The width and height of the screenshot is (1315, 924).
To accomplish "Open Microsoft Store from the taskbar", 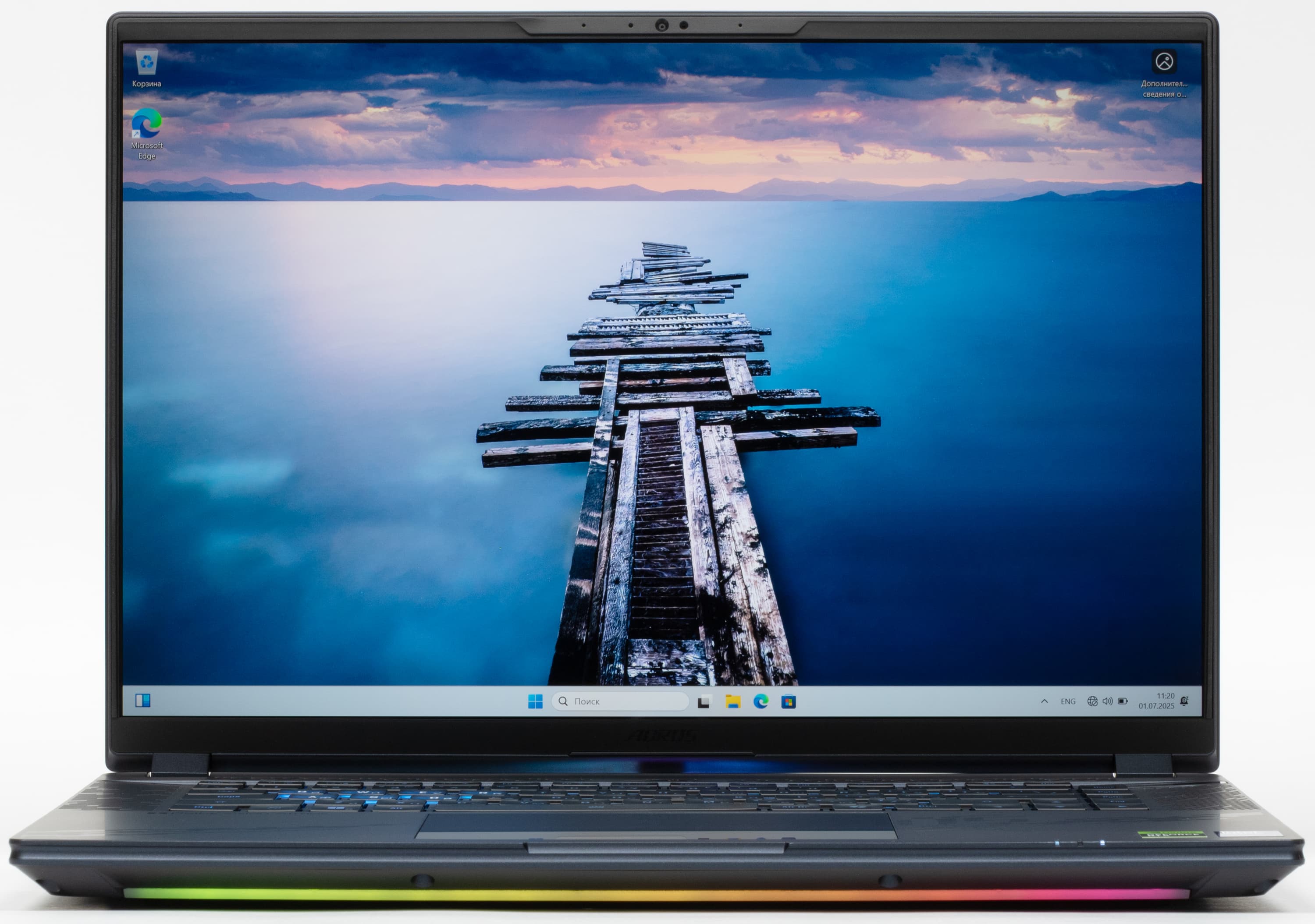I will 788,701.
